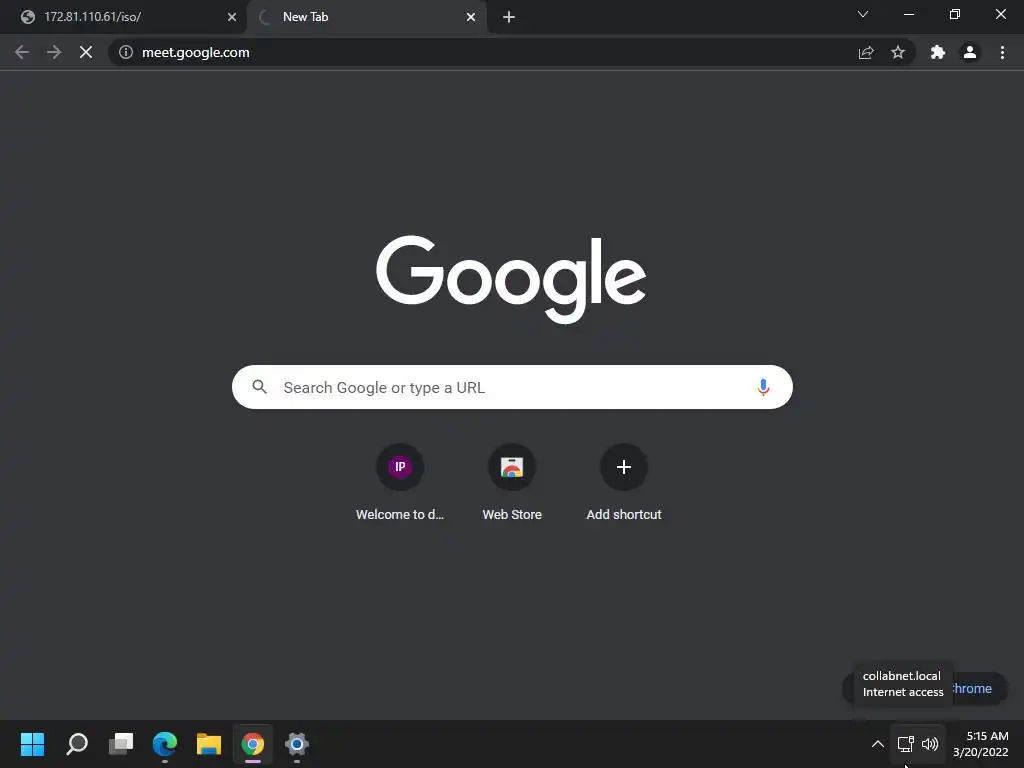Click Add shortcut
The image size is (1024, 768).
pyautogui.click(x=624, y=483)
